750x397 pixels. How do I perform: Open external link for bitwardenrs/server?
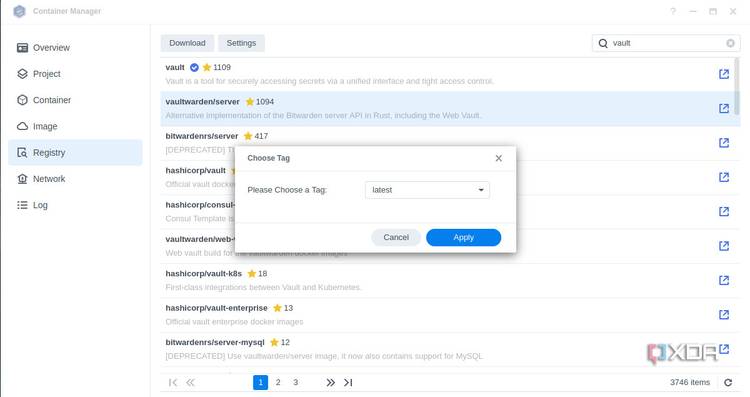click(x=724, y=143)
